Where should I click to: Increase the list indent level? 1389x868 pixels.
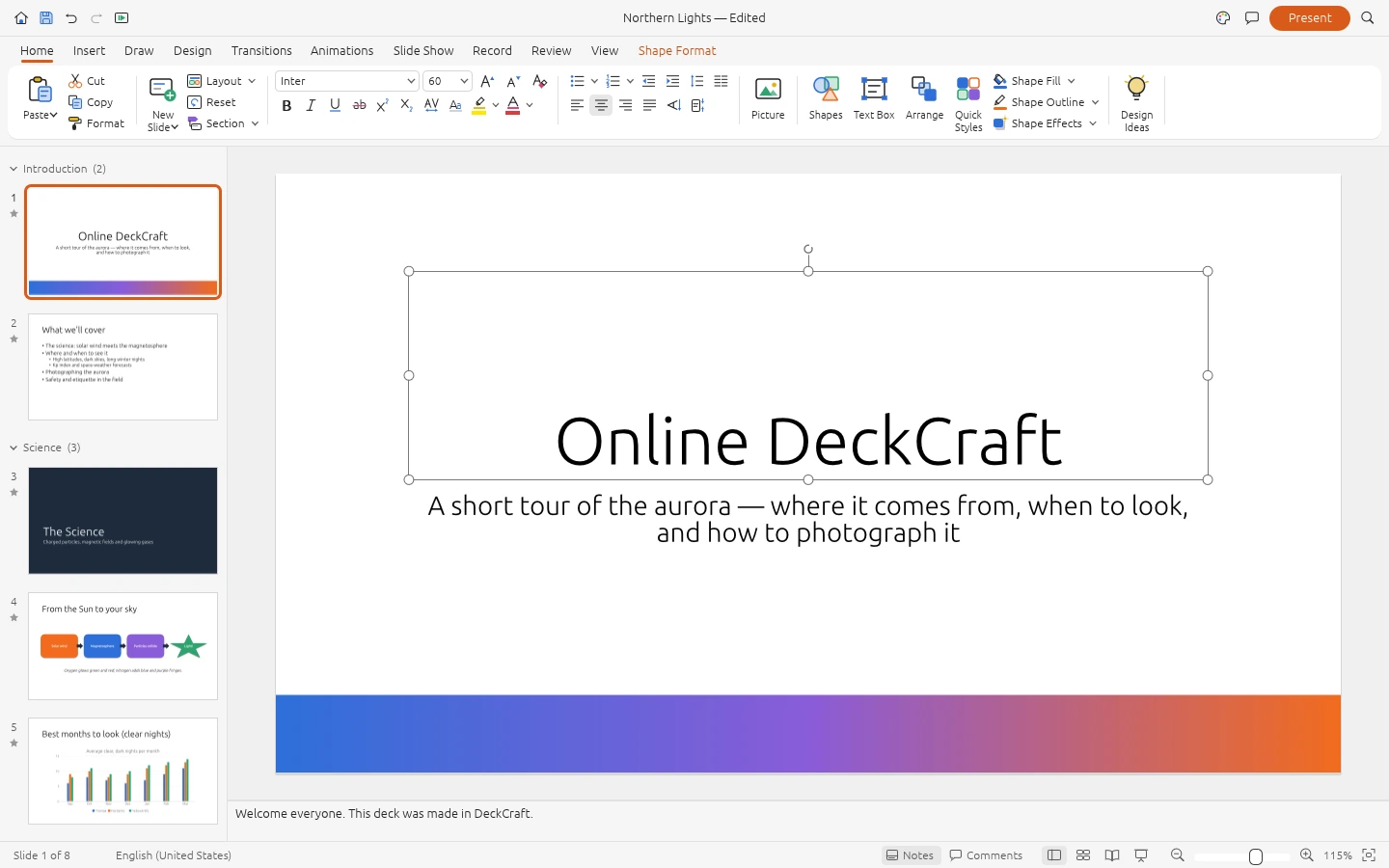(x=672, y=81)
